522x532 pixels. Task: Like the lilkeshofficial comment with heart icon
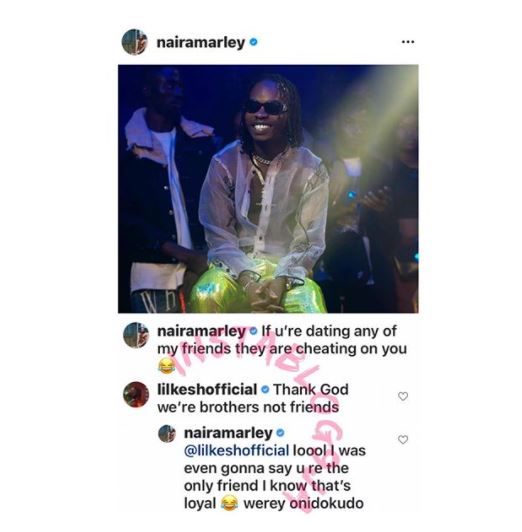click(x=403, y=396)
